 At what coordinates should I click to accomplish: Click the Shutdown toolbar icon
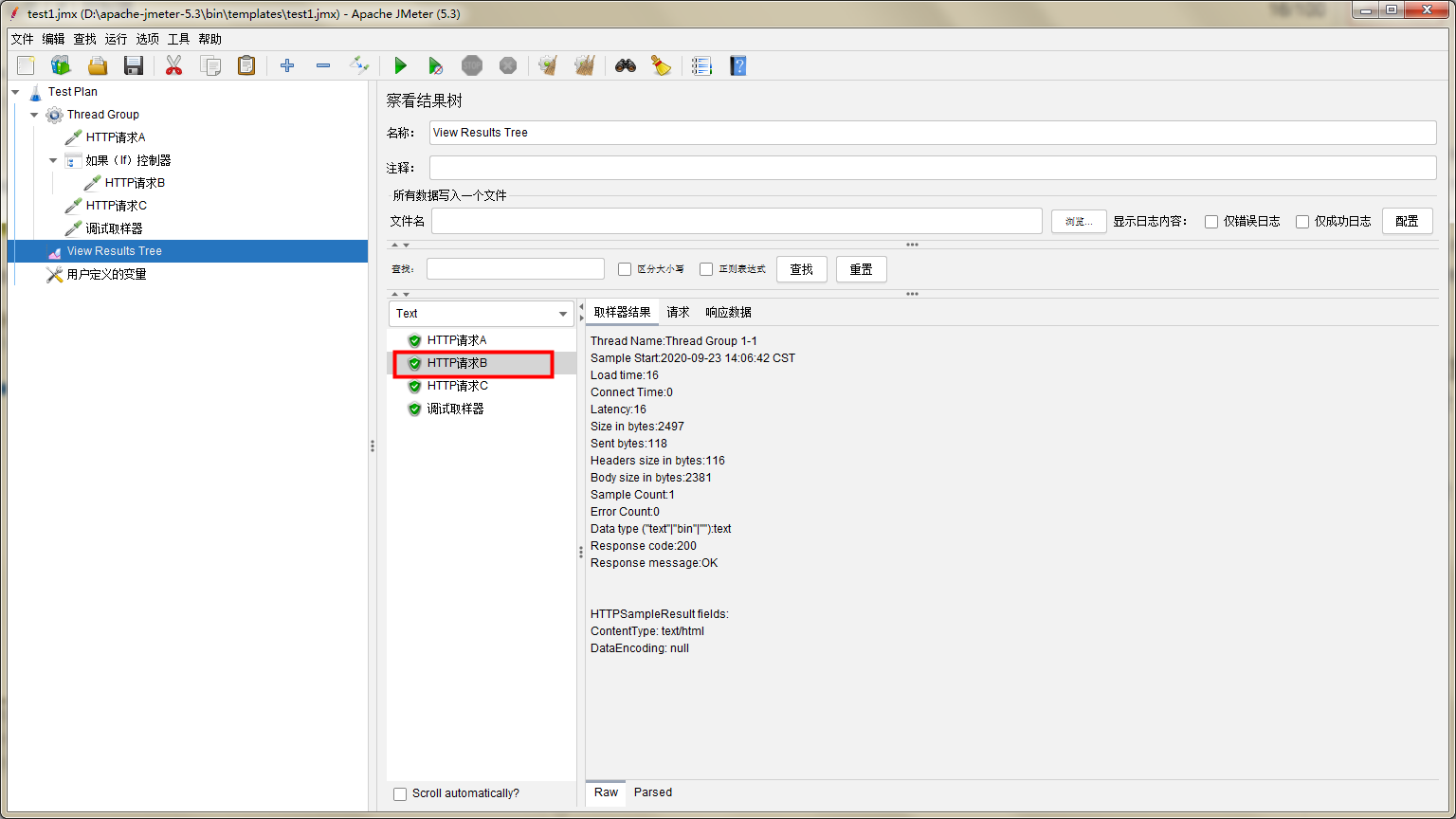pos(508,65)
